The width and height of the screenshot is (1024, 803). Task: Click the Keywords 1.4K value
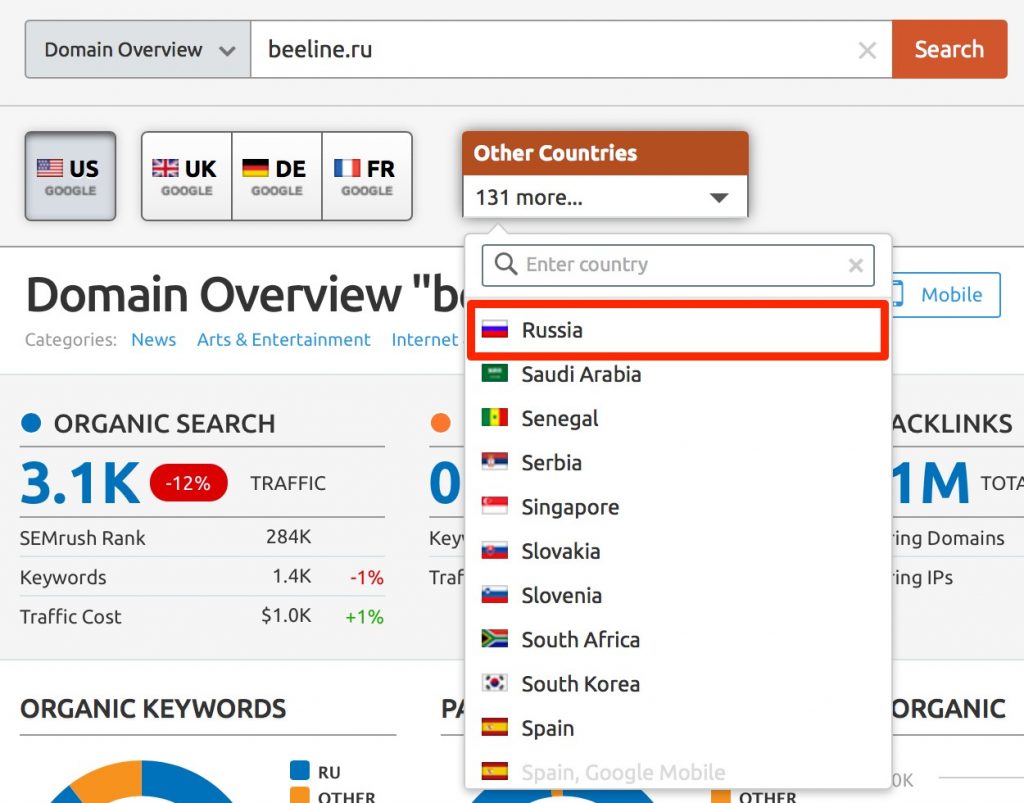291,576
